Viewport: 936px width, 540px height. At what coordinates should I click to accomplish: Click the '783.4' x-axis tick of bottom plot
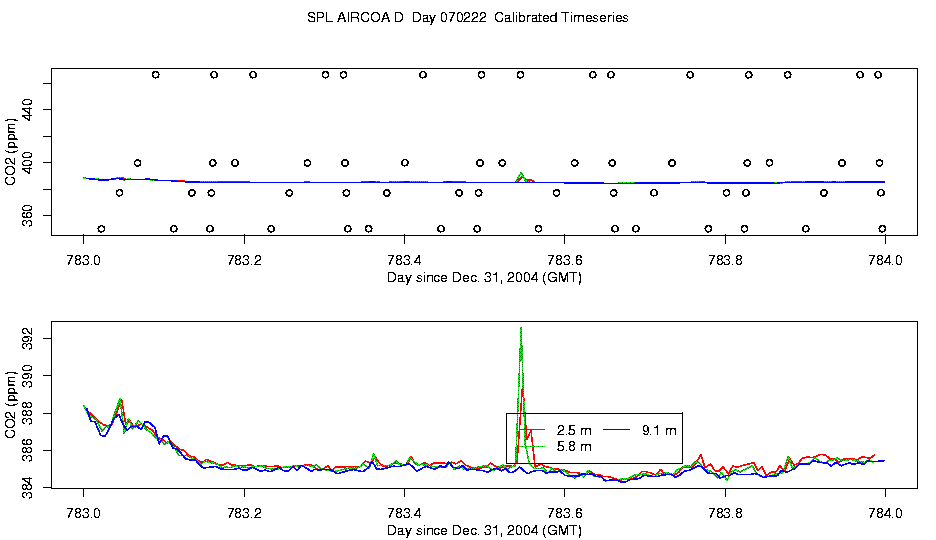(404, 513)
